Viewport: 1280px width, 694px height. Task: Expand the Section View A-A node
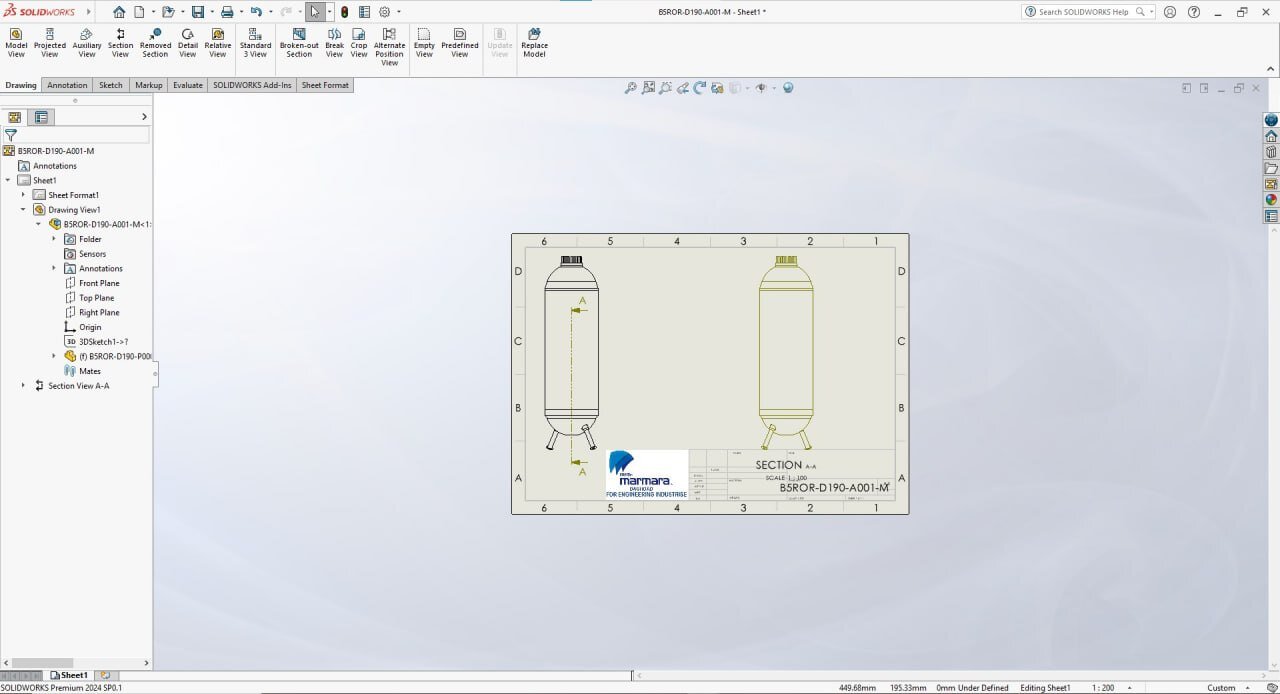coord(23,385)
